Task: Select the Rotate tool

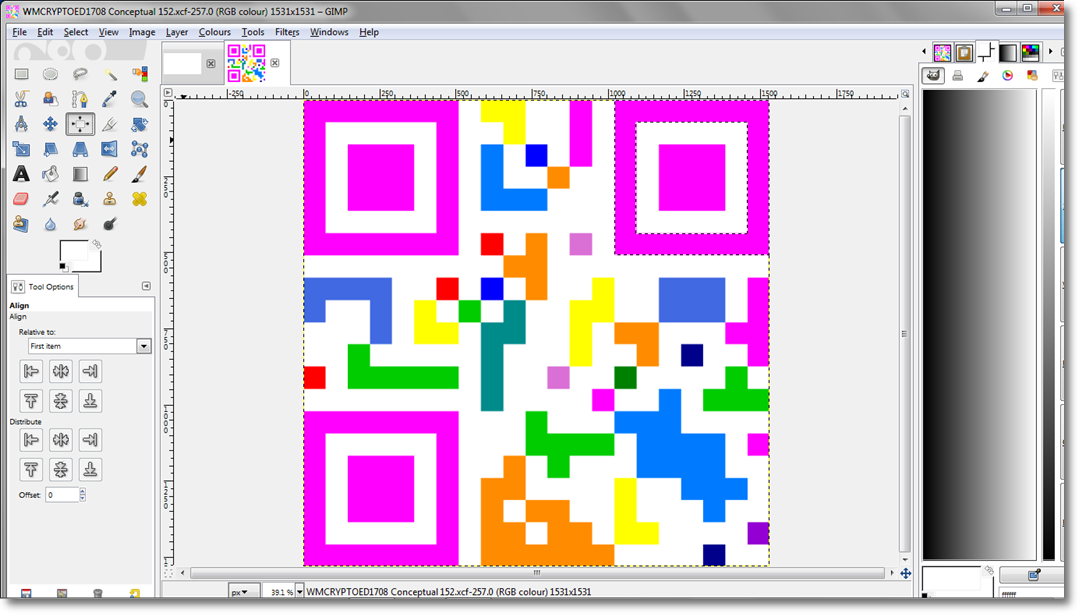Action: (139, 124)
